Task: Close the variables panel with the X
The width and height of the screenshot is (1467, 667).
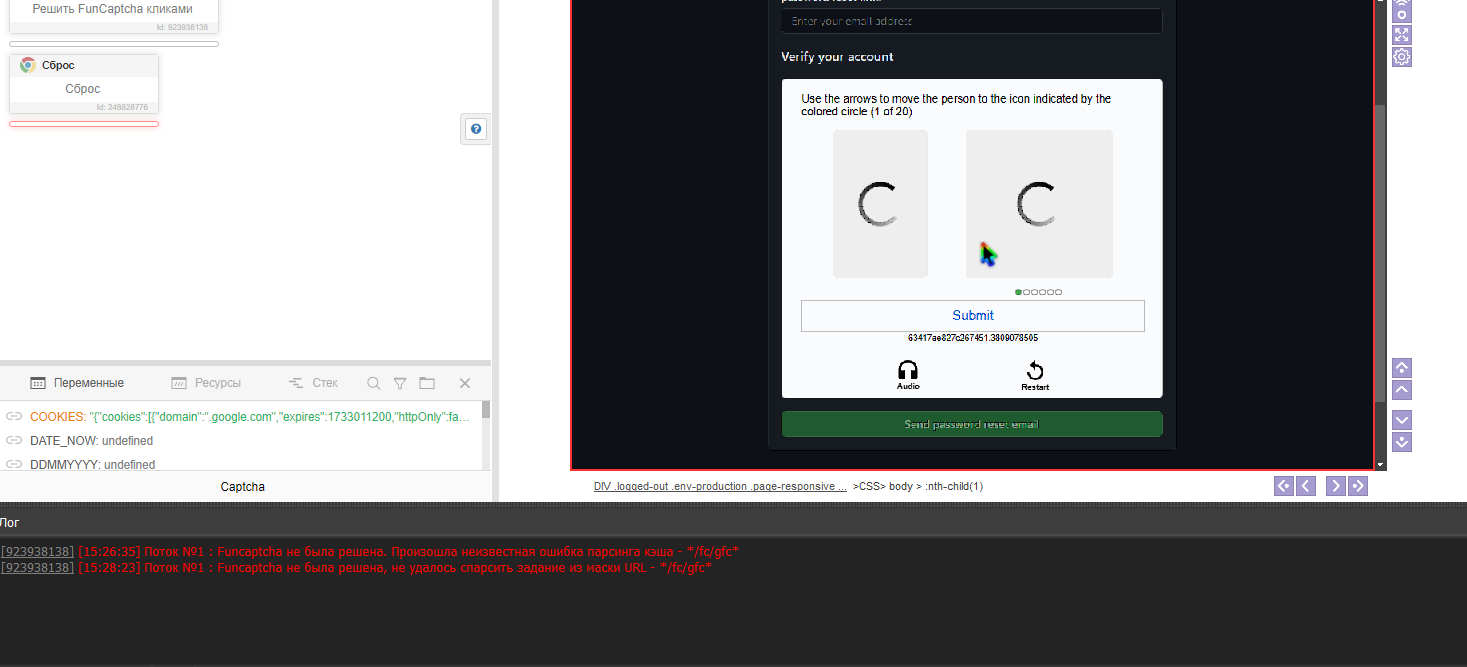Action: [465, 383]
